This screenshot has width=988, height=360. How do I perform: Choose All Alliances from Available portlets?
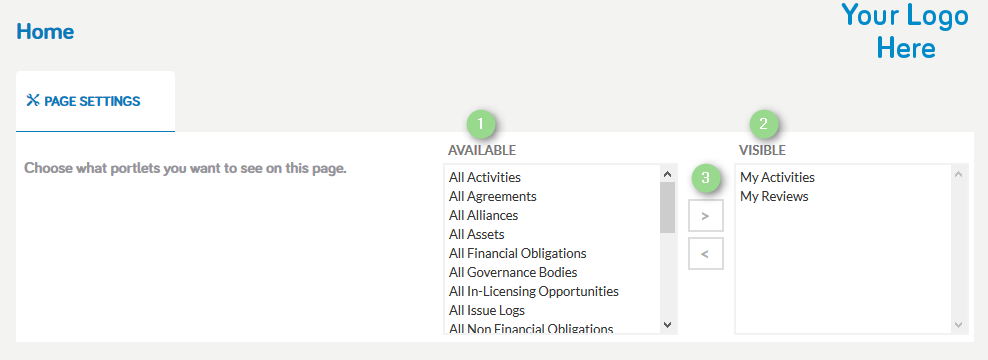483,216
